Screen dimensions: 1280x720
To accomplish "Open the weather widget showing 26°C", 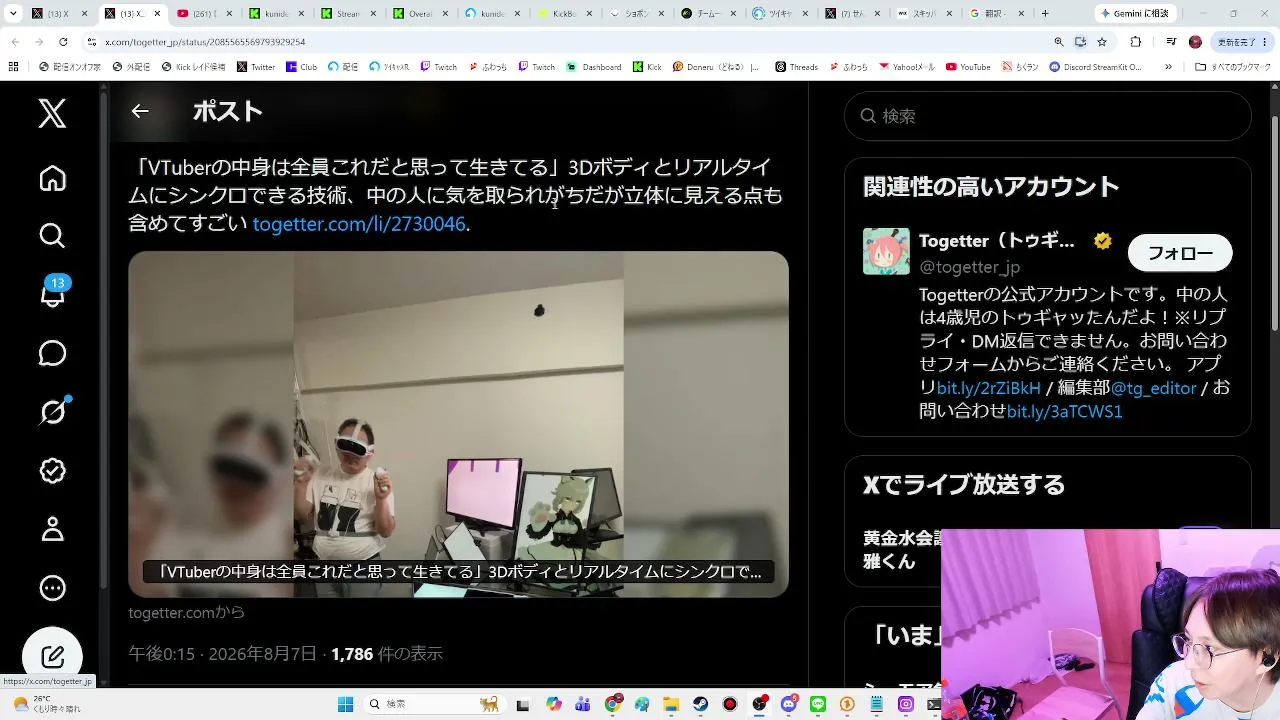I will click(x=47, y=704).
